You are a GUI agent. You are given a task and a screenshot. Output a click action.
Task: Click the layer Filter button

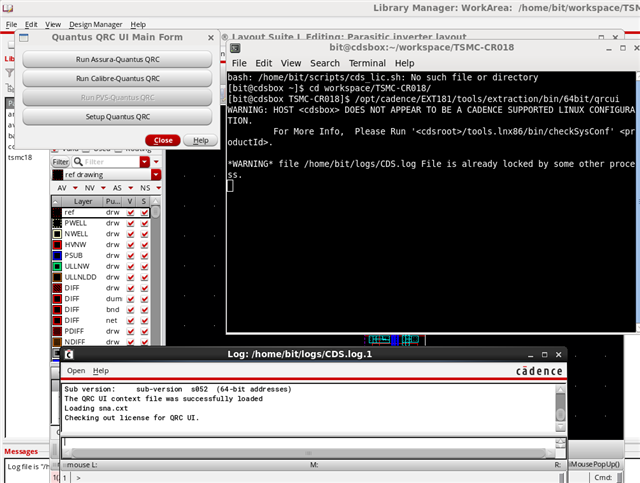[60, 162]
